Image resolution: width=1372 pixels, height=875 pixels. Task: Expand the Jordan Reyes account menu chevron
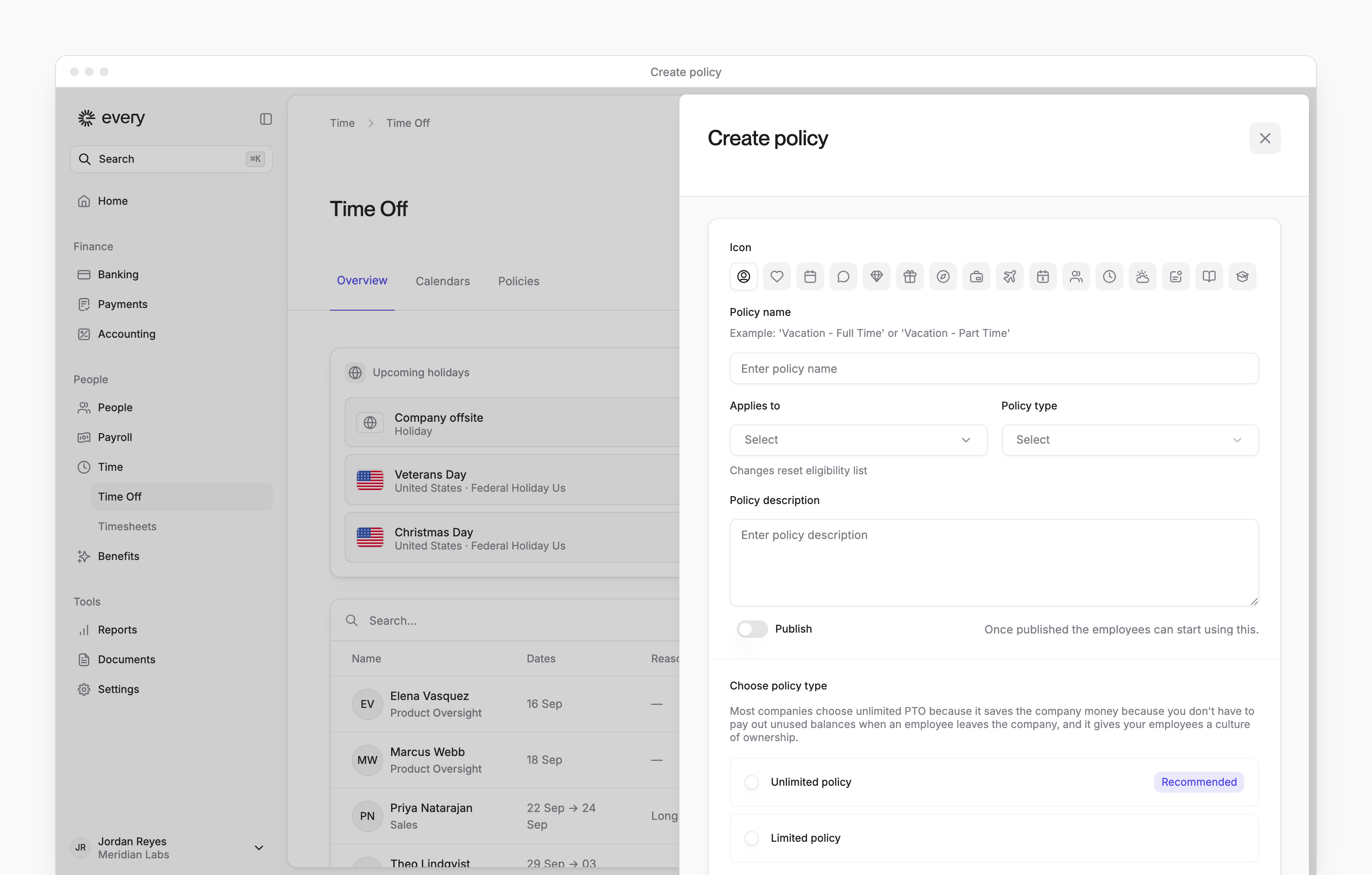[259, 848]
